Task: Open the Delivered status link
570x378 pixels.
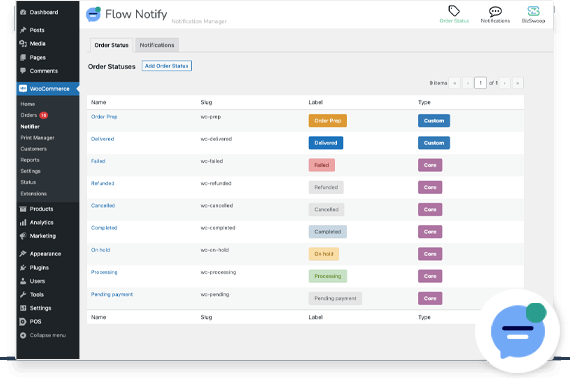Action: tap(103, 139)
